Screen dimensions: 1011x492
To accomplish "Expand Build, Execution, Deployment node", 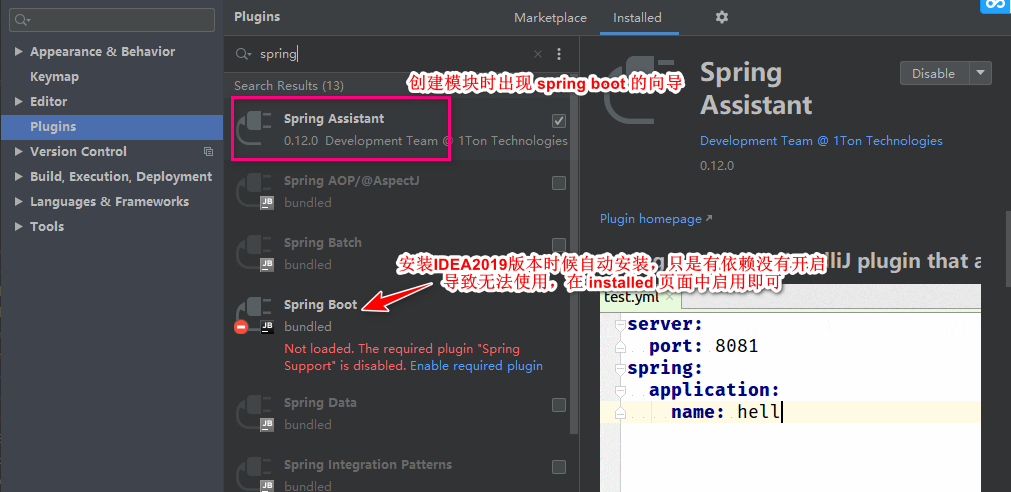I will pyautogui.click(x=19, y=177).
